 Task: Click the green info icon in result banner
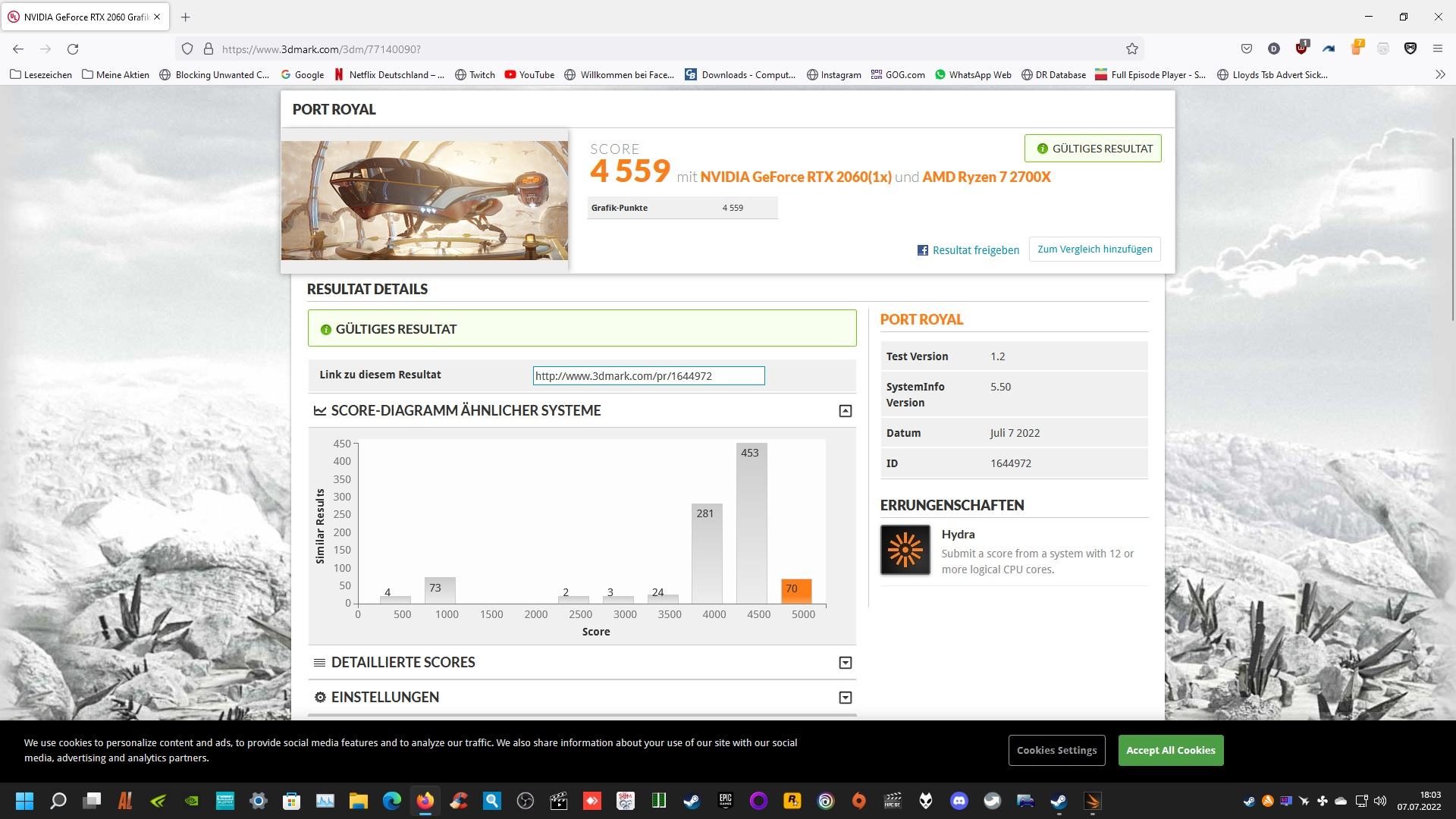[x=326, y=329]
